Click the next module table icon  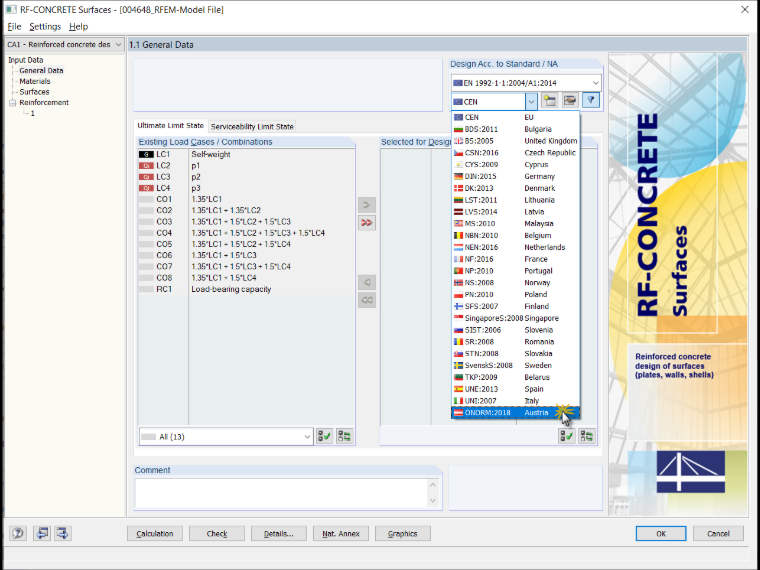point(63,533)
